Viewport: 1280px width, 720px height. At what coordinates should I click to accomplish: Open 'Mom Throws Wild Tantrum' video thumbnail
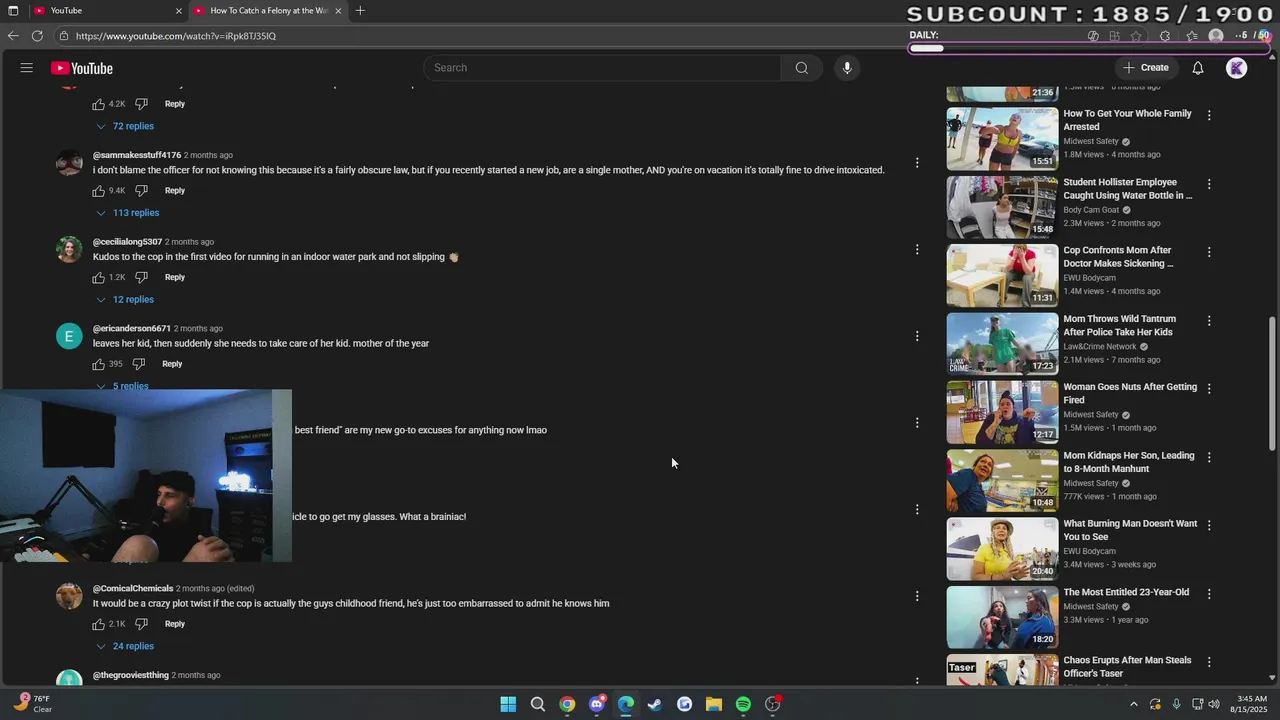[1002, 343]
